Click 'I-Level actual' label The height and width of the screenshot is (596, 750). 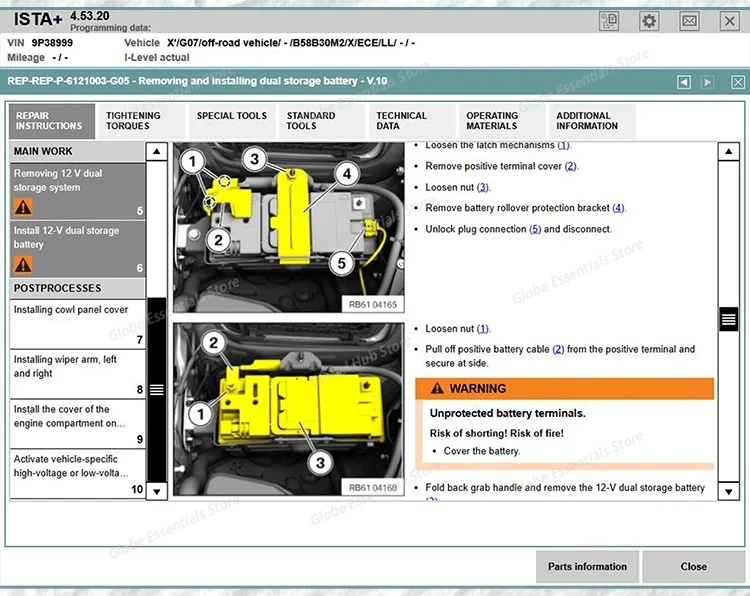[x=157, y=57]
